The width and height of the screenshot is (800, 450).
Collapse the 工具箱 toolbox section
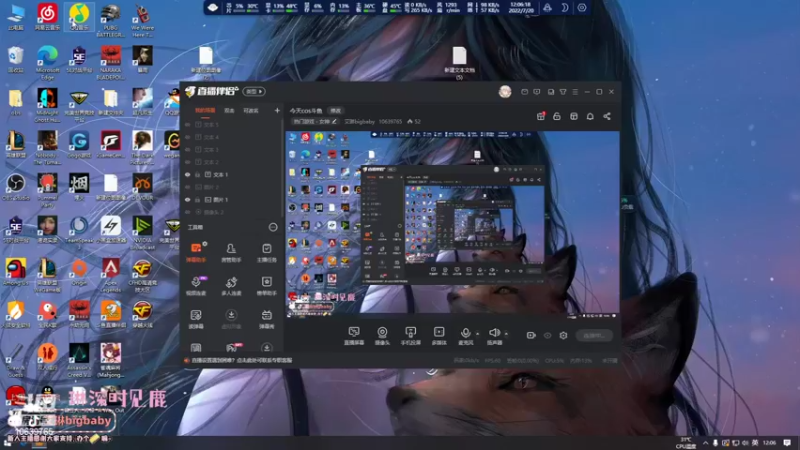pyautogui.click(x=273, y=227)
